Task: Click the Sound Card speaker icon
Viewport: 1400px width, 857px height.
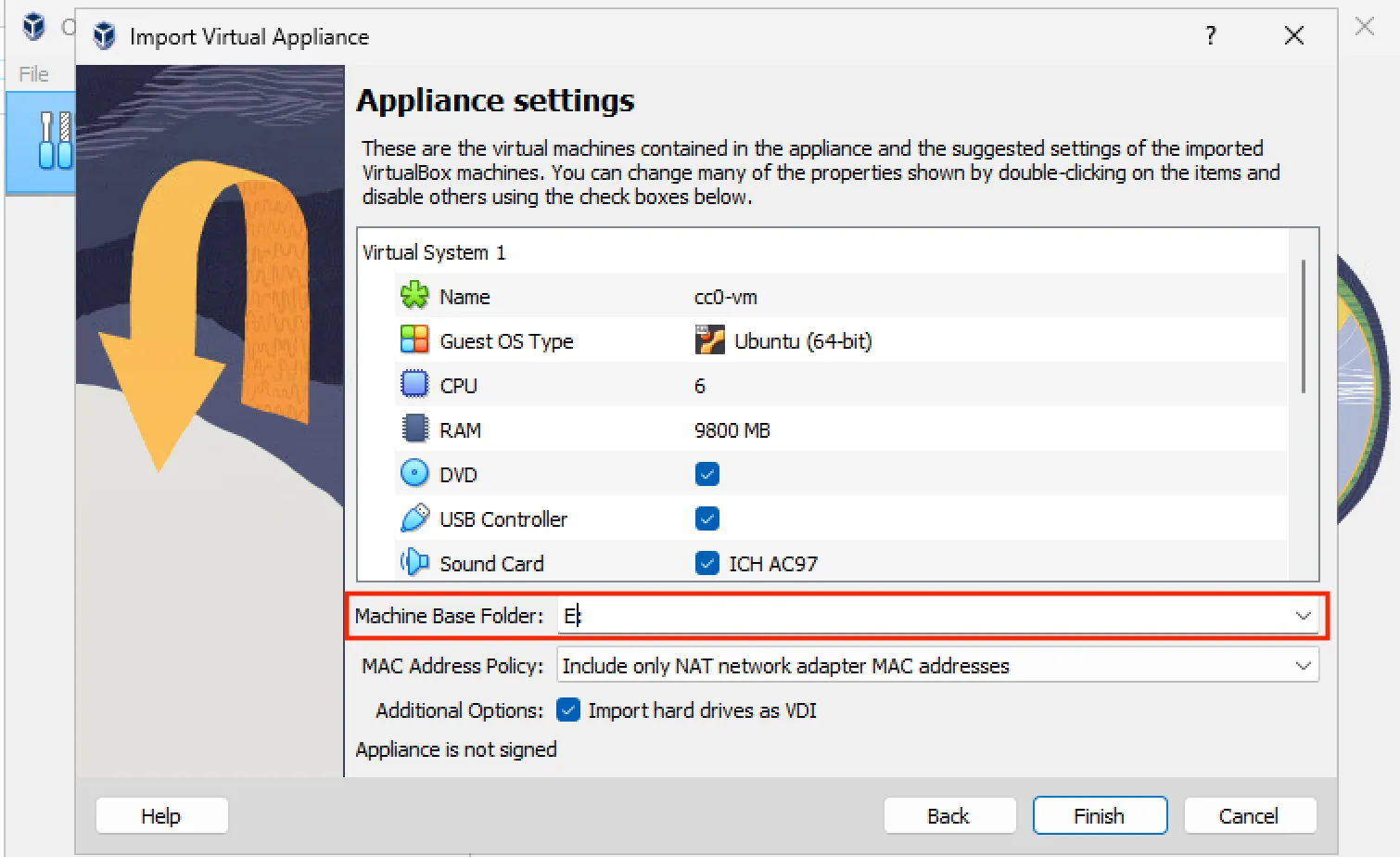Action: [x=414, y=562]
